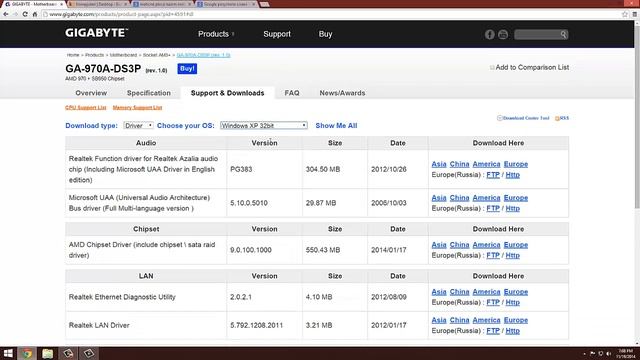Click the PG383 audio driver version text
This screenshot has height=360, width=640.
point(241,169)
